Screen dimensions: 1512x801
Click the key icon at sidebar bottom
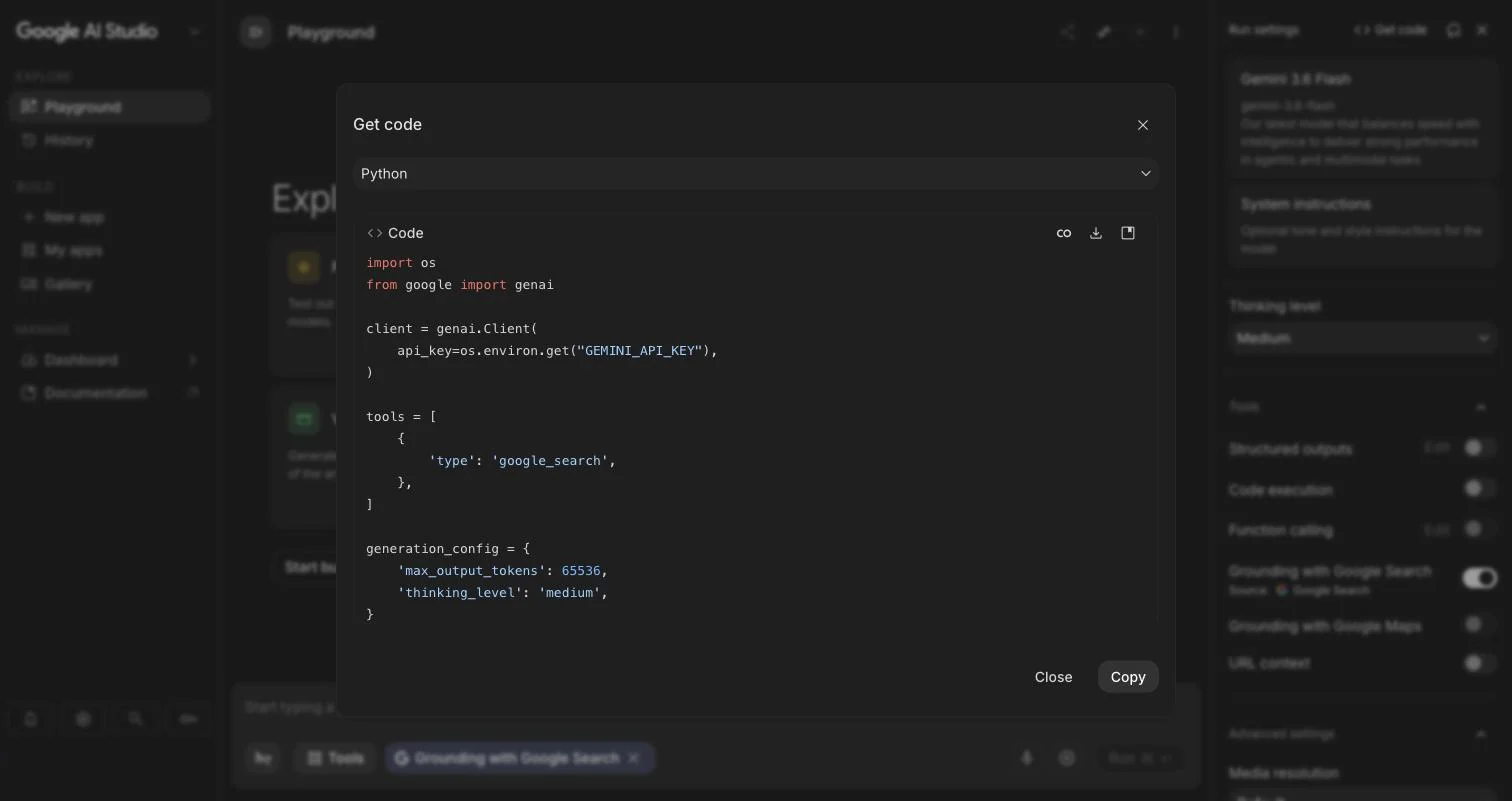click(x=188, y=719)
